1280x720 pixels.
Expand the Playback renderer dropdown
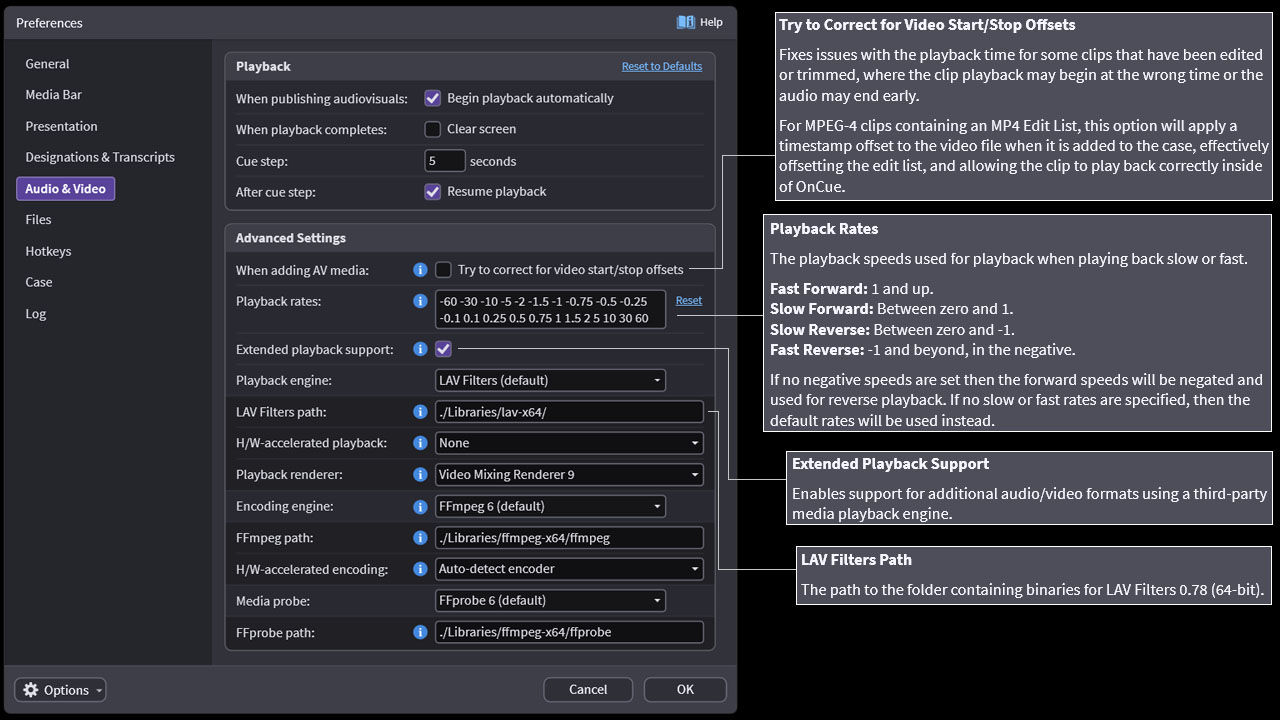pyautogui.click(x=569, y=475)
